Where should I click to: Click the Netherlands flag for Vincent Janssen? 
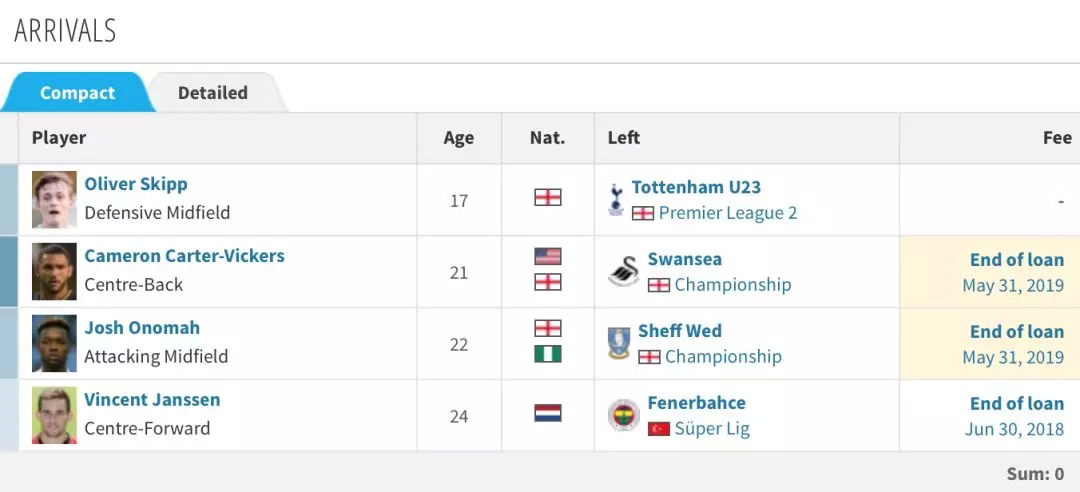(x=547, y=413)
